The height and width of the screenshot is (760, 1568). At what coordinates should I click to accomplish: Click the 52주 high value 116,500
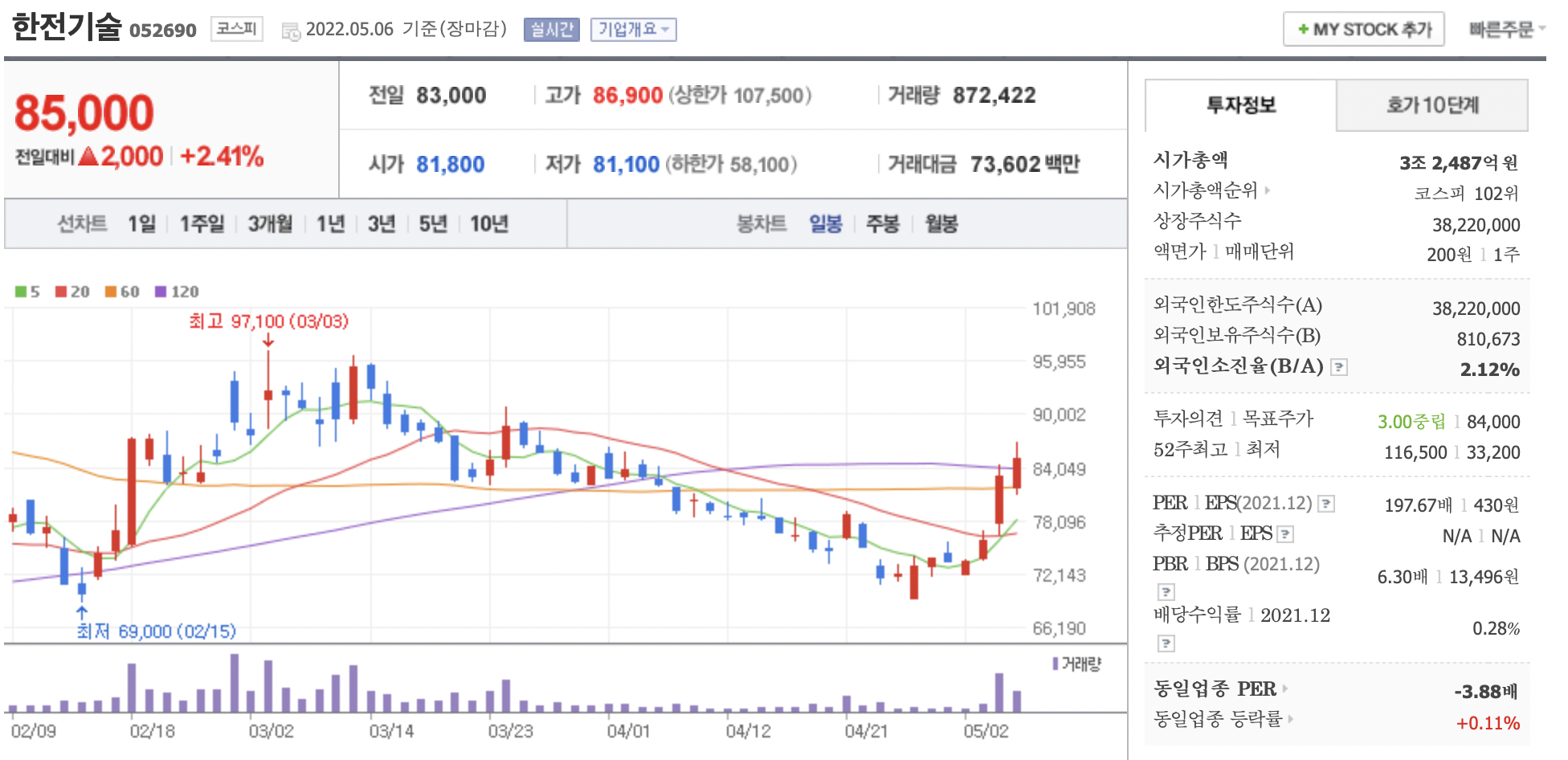tap(1415, 452)
